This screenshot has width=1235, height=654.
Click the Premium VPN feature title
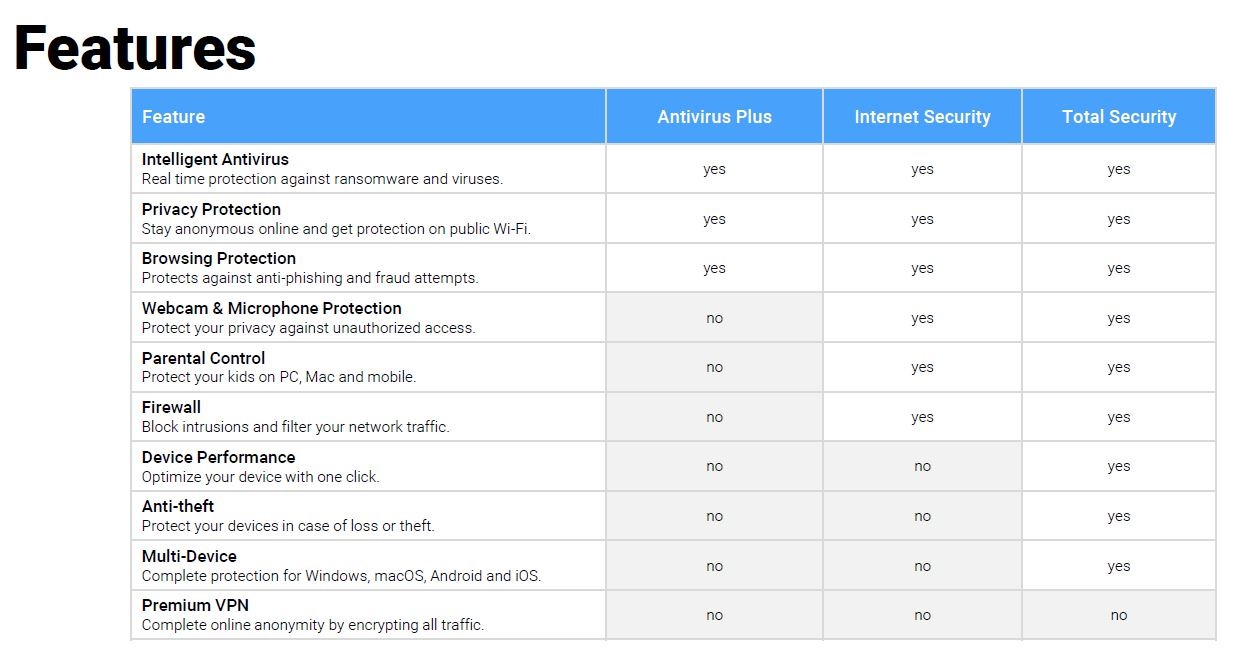tap(195, 605)
